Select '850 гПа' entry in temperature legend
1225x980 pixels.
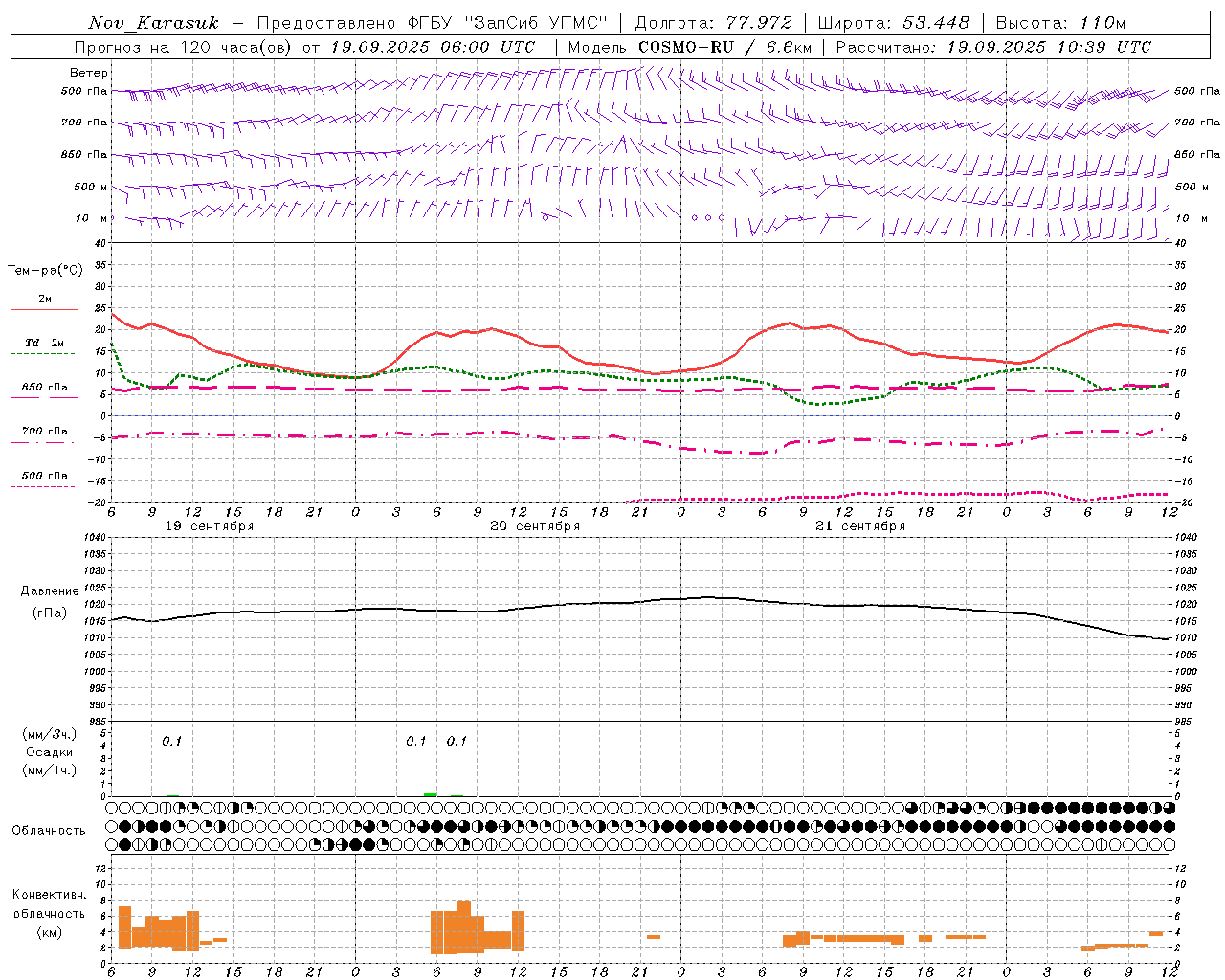(x=44, y=387)
